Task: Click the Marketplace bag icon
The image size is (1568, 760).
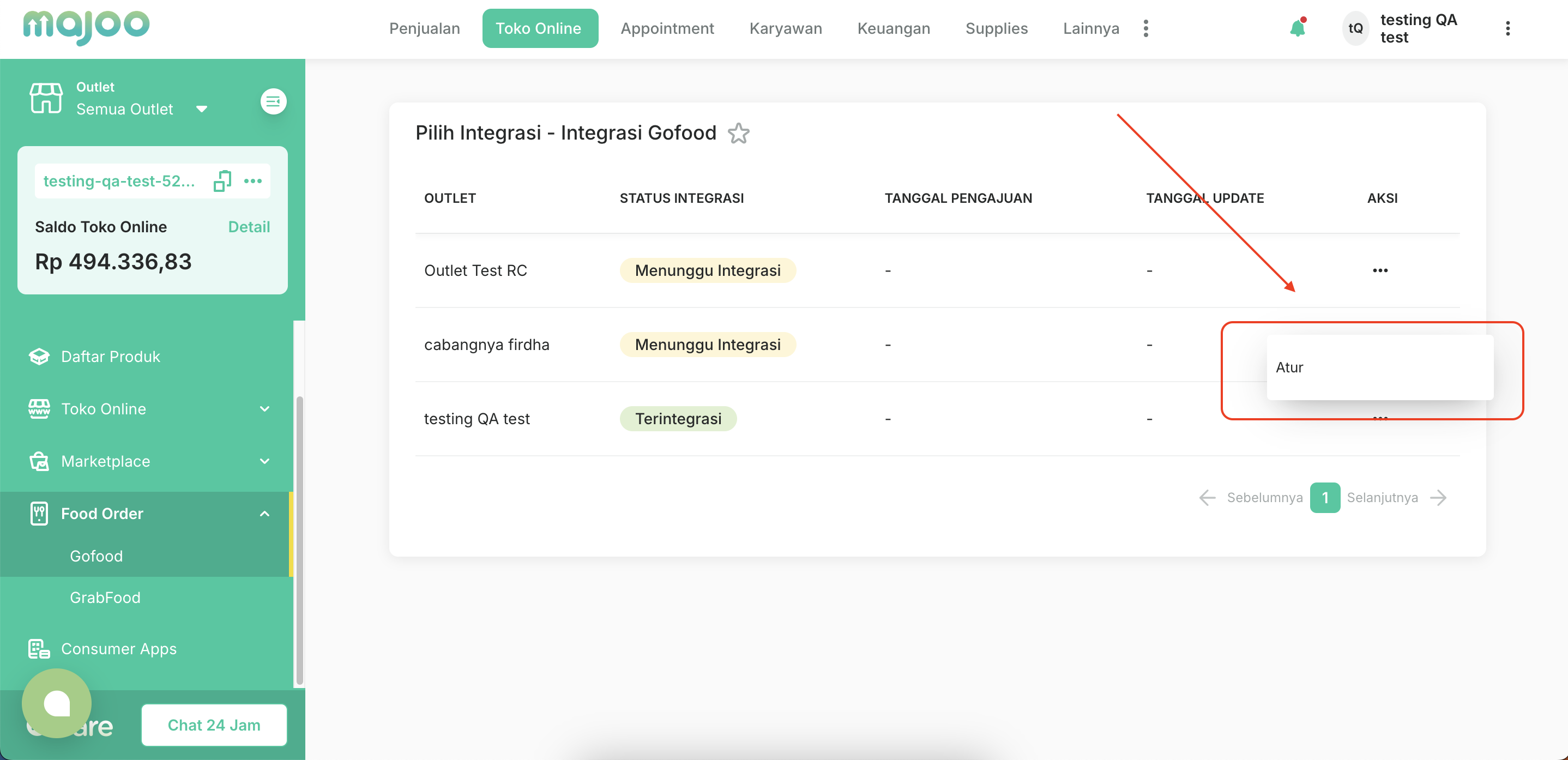Action: (x=39, y=461)
